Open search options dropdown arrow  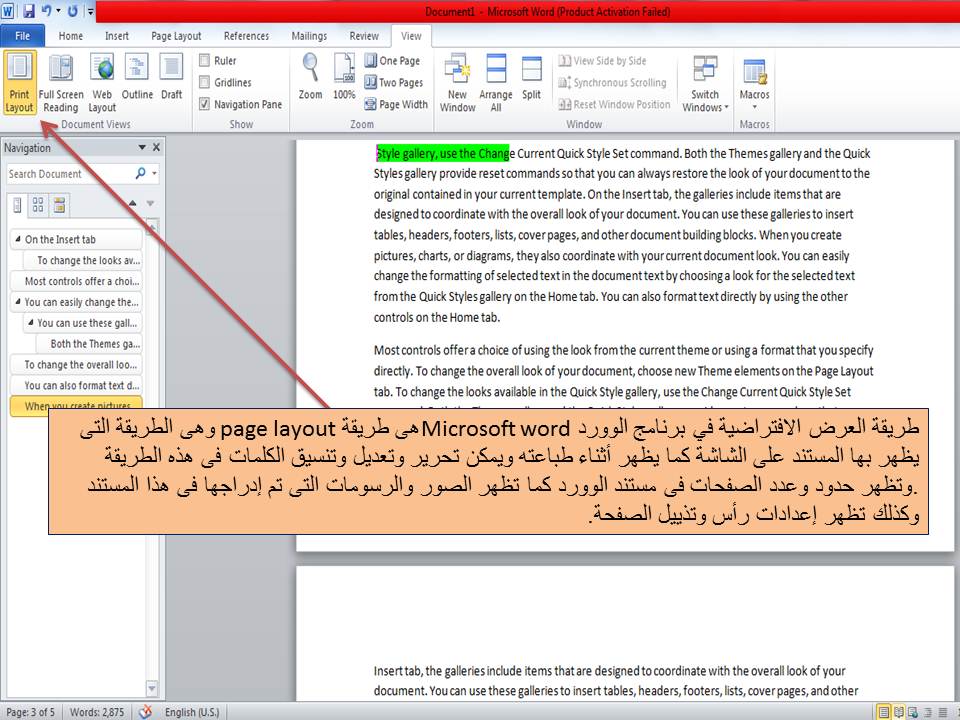154,173
